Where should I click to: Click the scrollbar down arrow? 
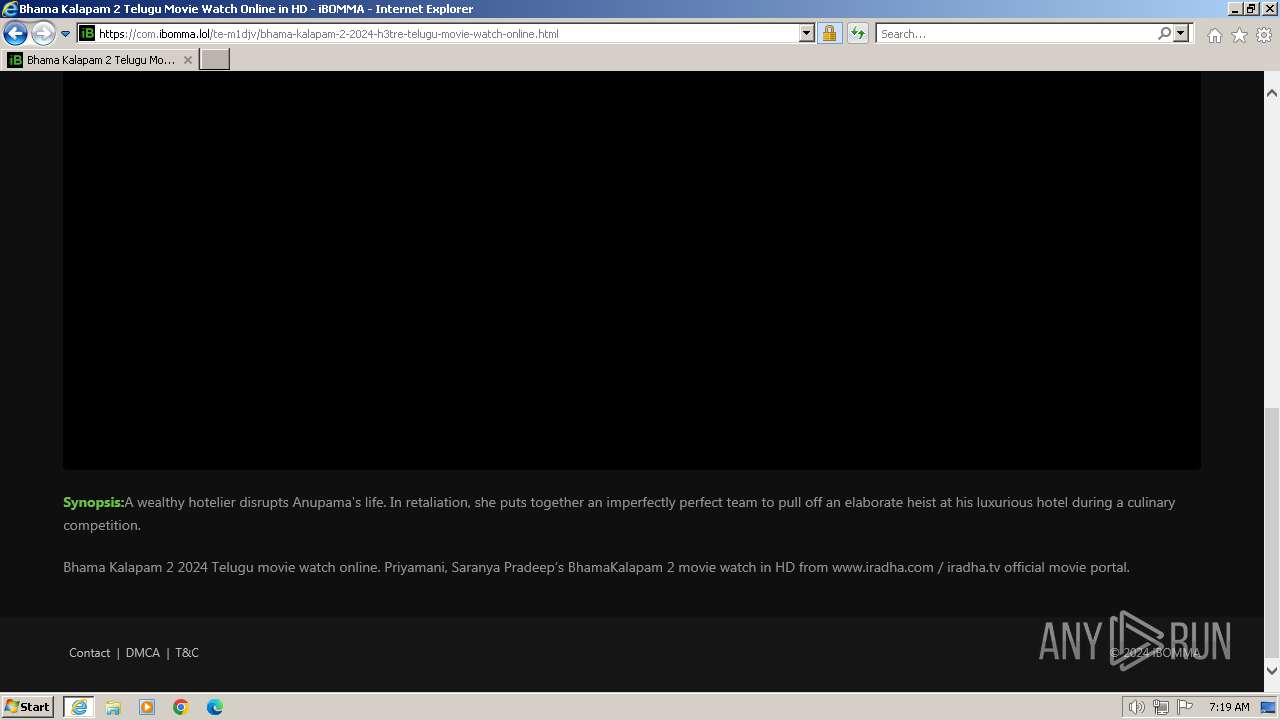click(x=1272, y=671)
